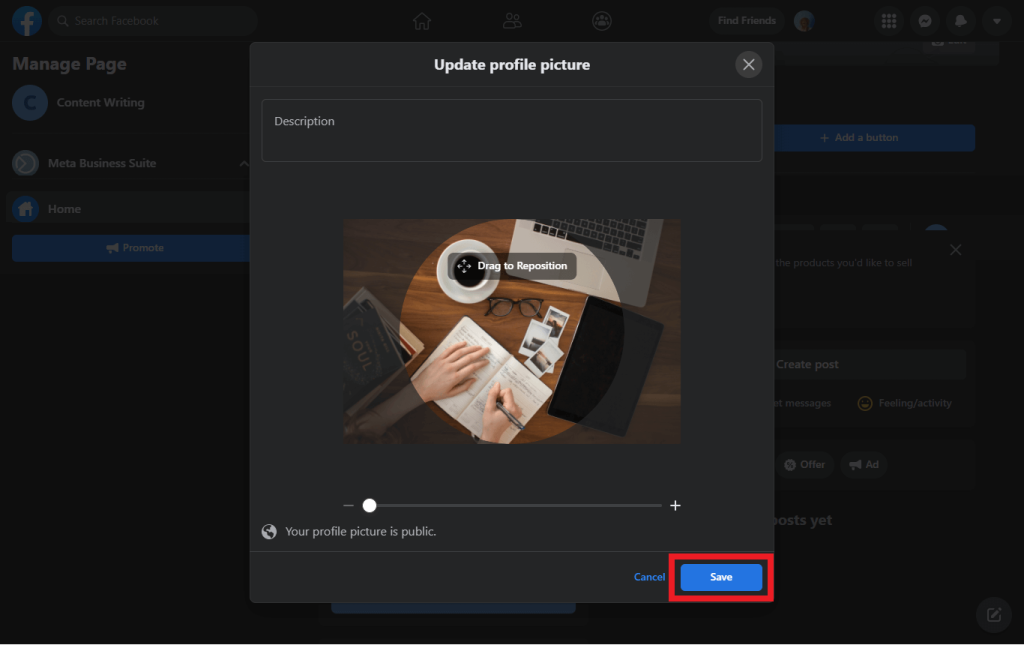Save the profile picture
Screen dimensions: 1024x645
721,577
